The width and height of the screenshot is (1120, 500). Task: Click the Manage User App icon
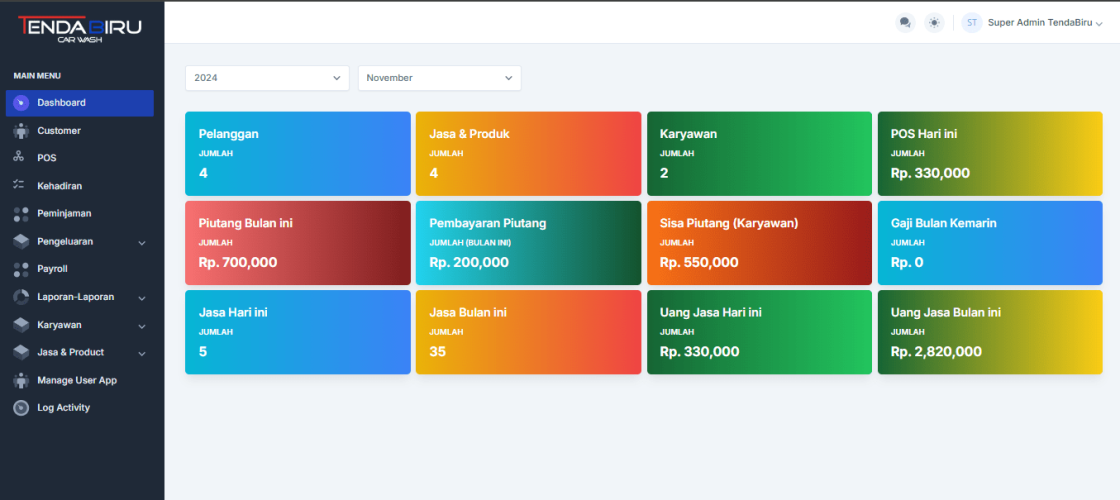[21, 380]
